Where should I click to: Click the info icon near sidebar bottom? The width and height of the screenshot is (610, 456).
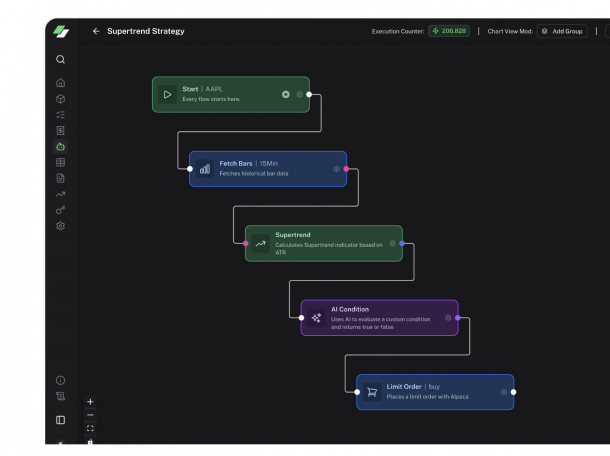[x=61, y=380]
